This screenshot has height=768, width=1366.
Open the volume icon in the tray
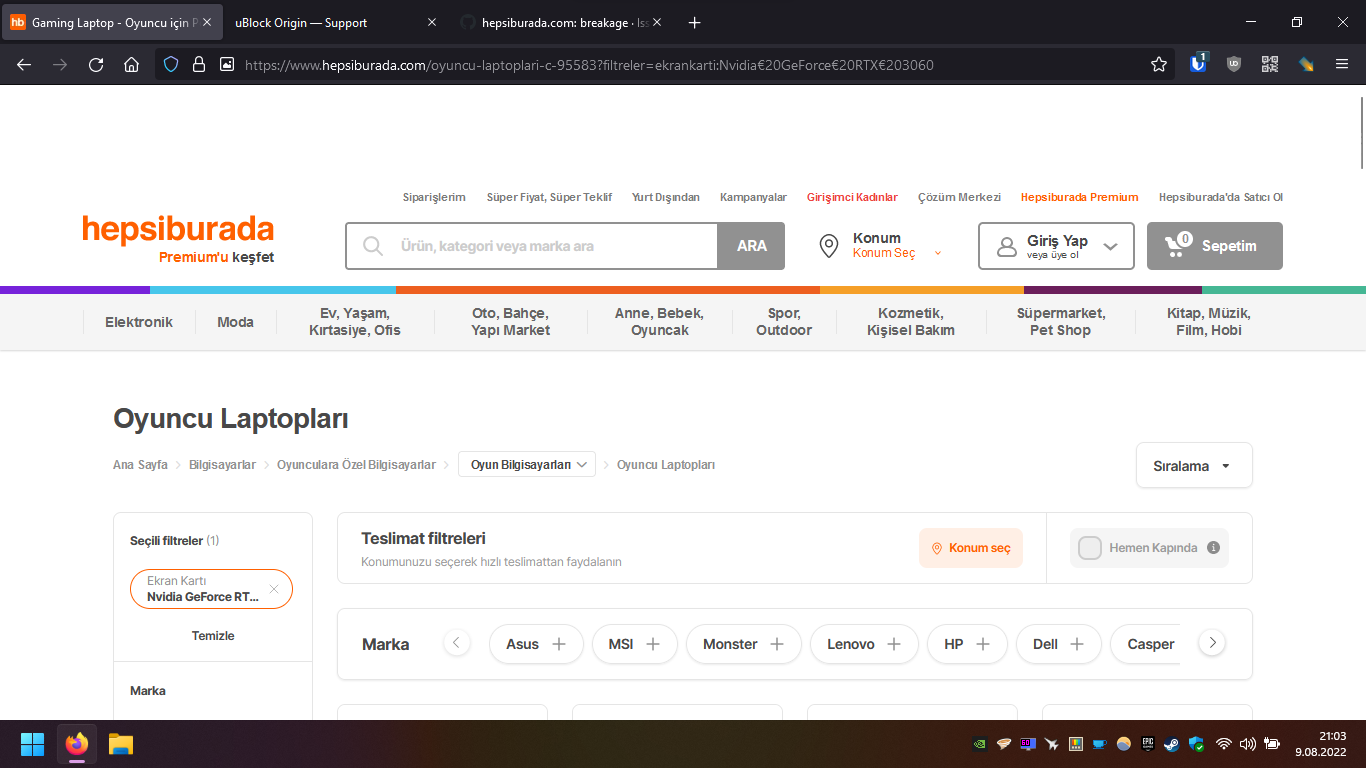point(1247,744)
